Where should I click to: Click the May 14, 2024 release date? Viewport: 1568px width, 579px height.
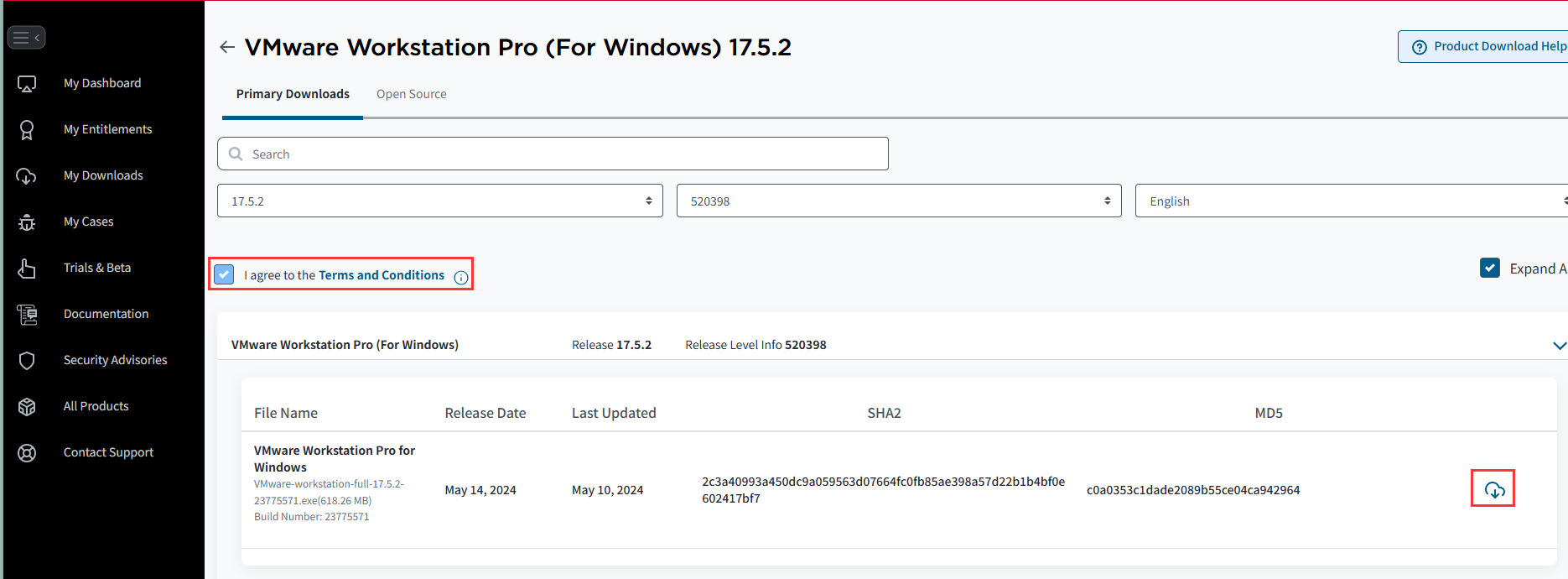coord(480,490)
